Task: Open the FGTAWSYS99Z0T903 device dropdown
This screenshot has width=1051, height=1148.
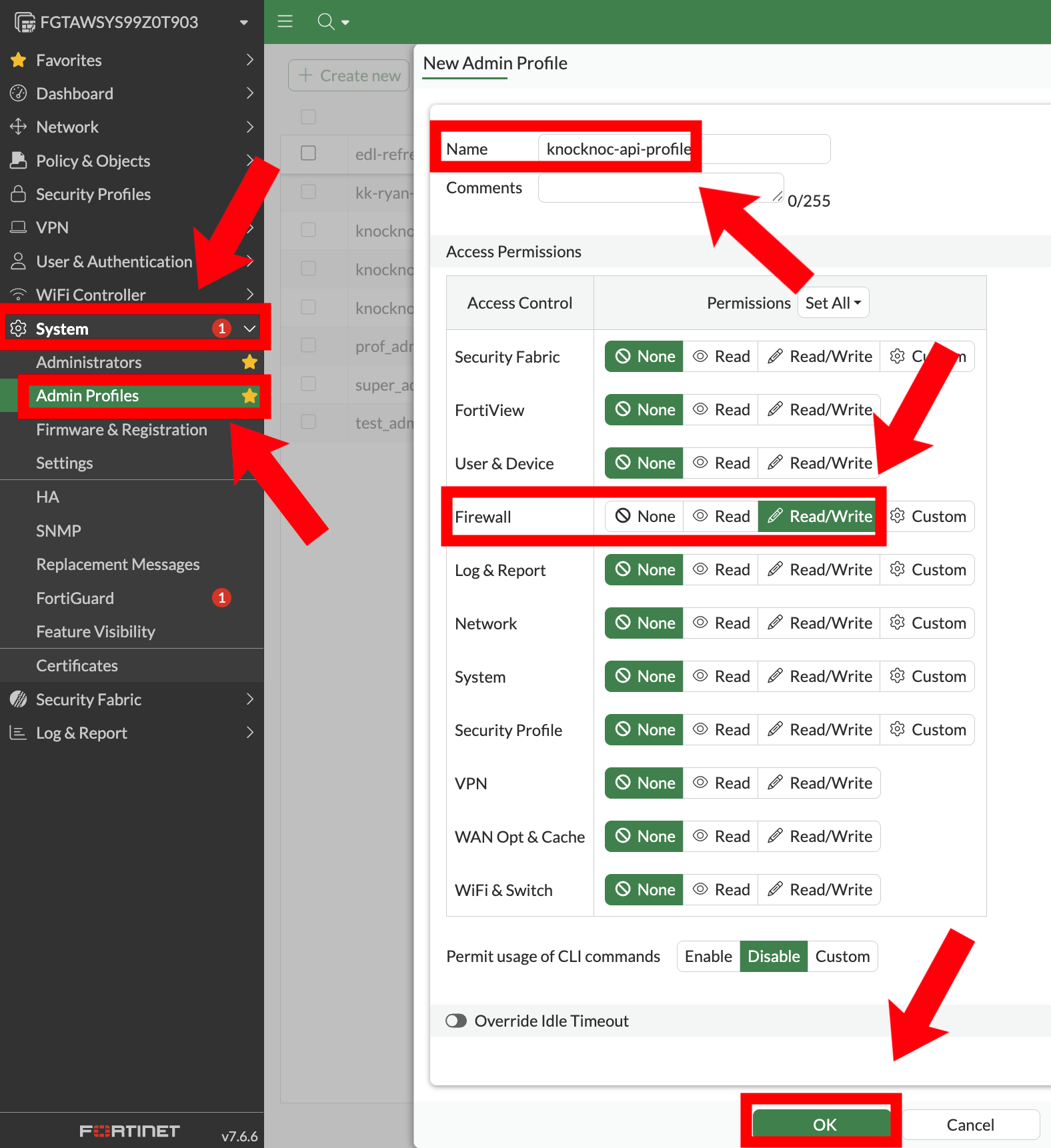Action: click(x=244, y=22)
